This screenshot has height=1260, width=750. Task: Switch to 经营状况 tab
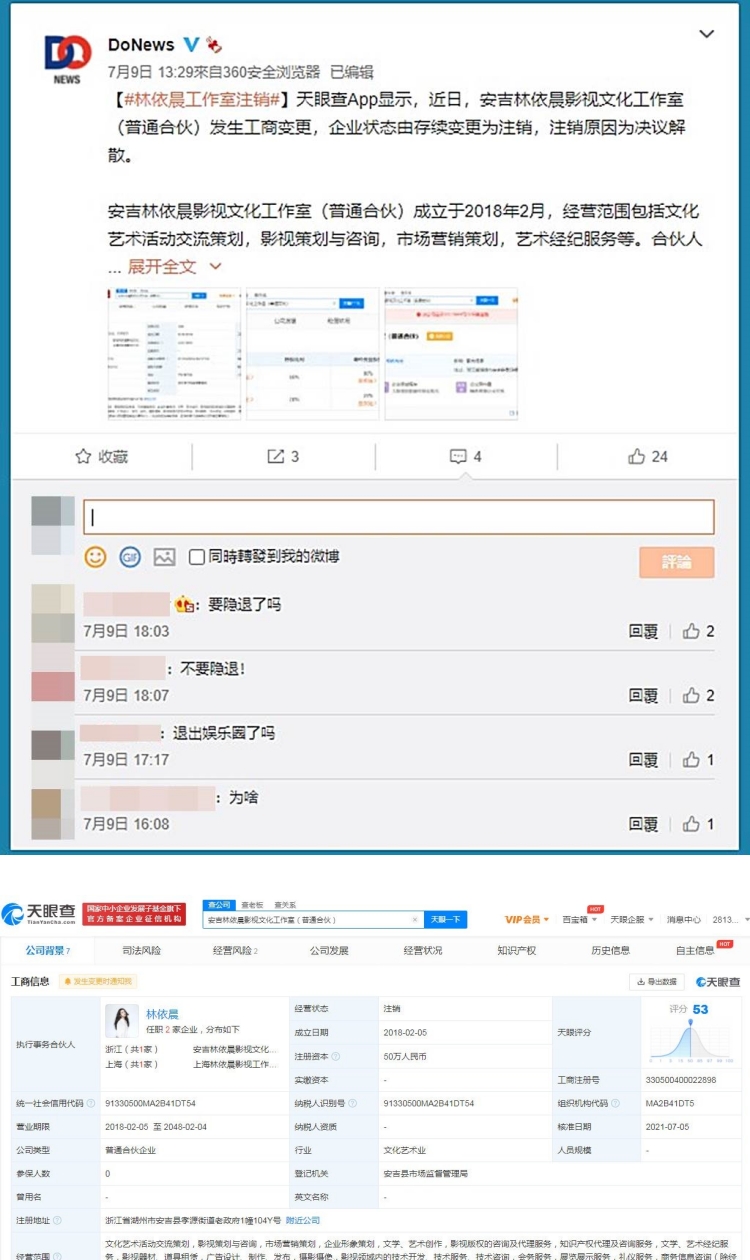[423, 950]
